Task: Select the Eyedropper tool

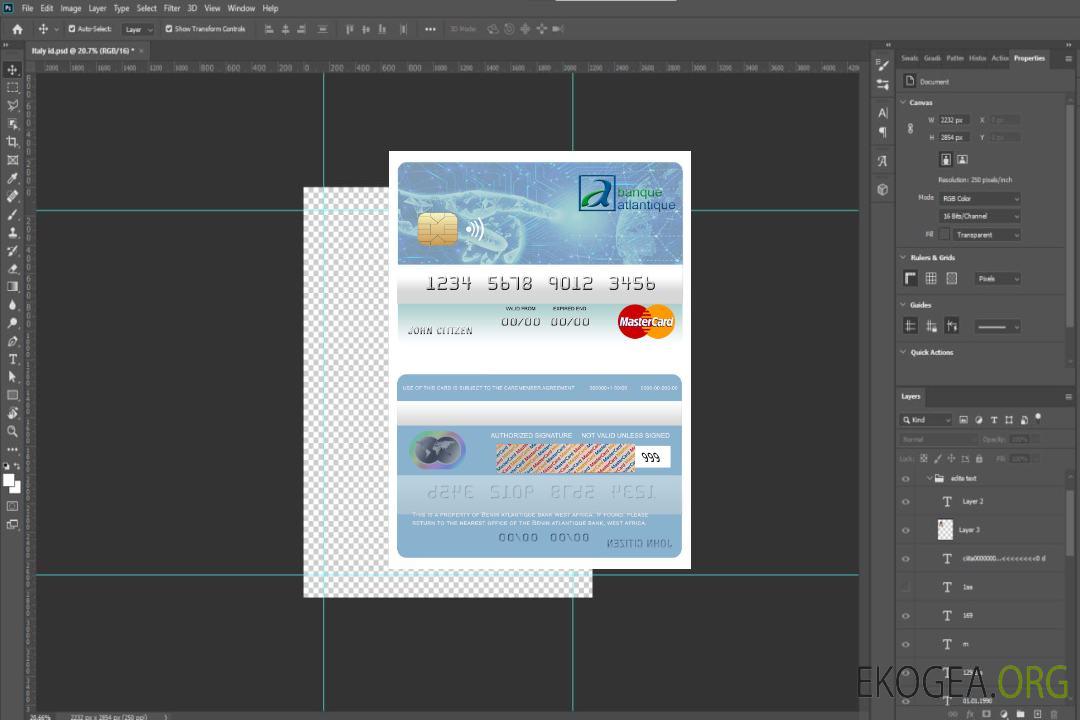Action: (12, 178)
